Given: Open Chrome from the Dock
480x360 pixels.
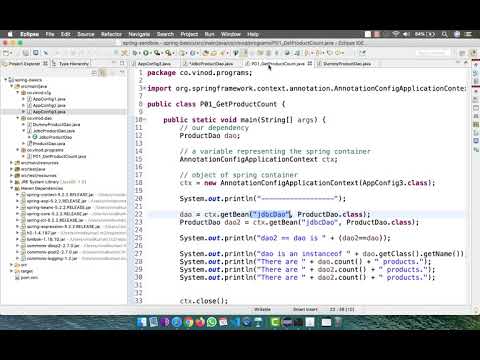Looking at the screenshot, I should 189,322.
